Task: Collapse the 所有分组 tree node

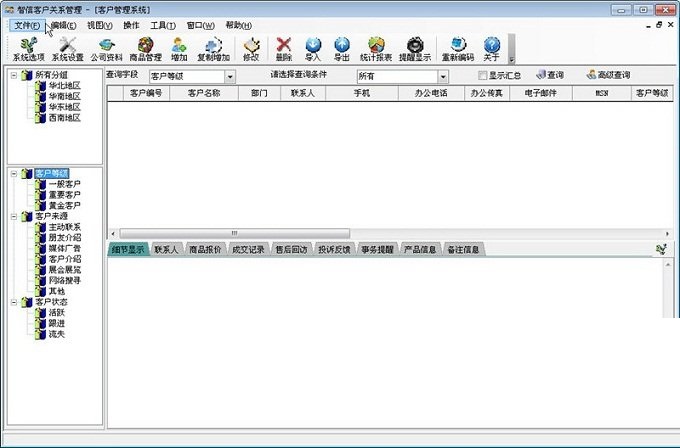Action: tap(13, 75)
